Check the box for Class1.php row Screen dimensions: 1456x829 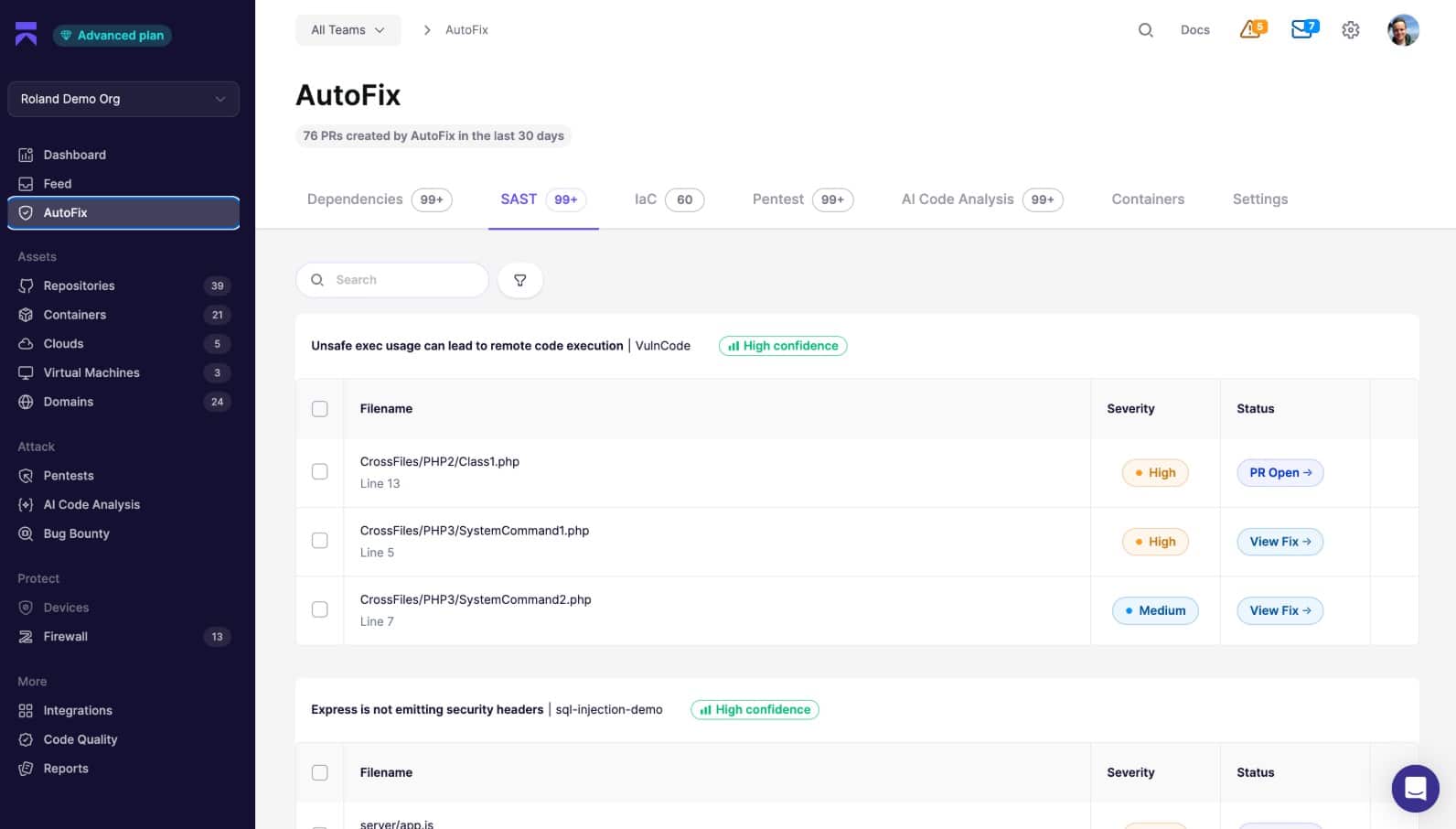click(320, 472)
